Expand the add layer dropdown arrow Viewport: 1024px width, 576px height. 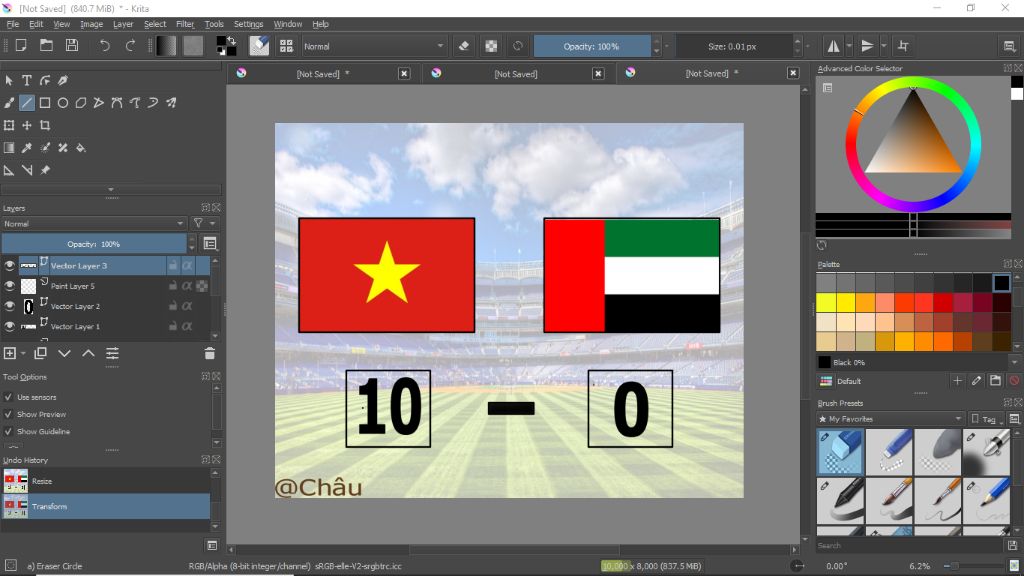click(x=24, y=353)
